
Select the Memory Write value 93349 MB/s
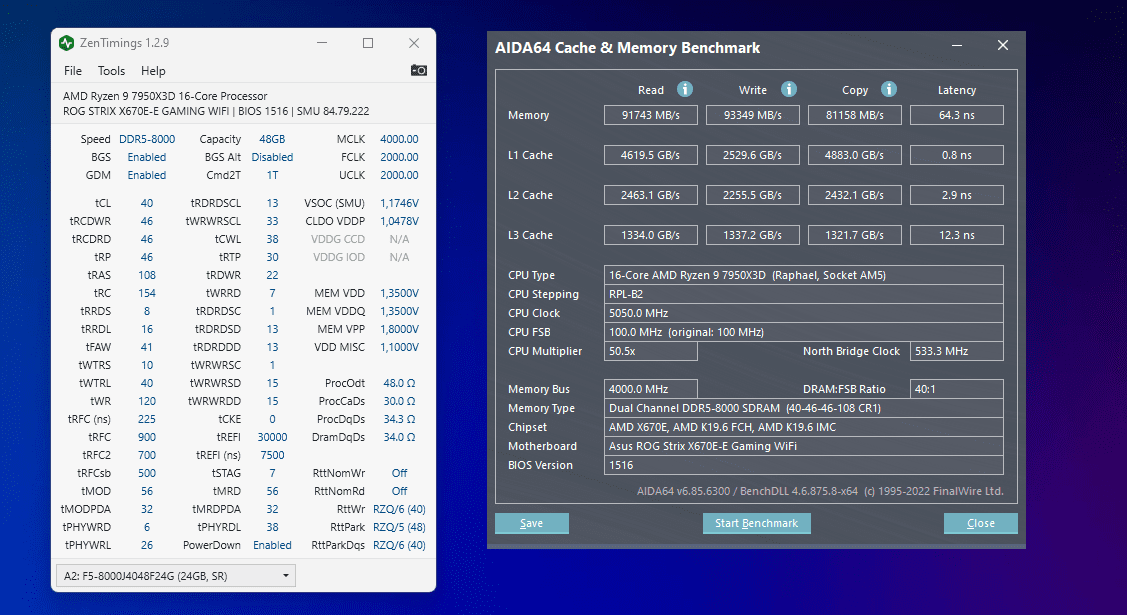753,115
